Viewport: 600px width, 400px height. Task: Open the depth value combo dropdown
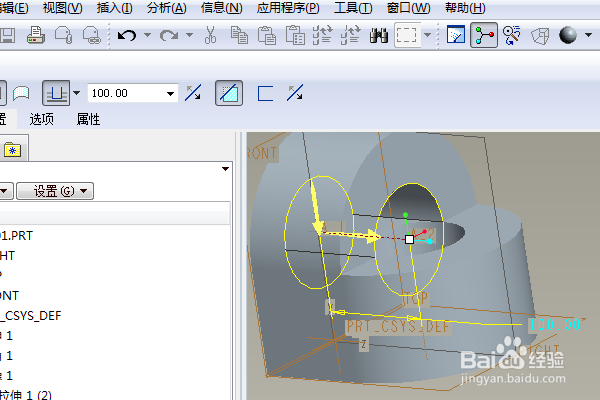pos(171,93)
